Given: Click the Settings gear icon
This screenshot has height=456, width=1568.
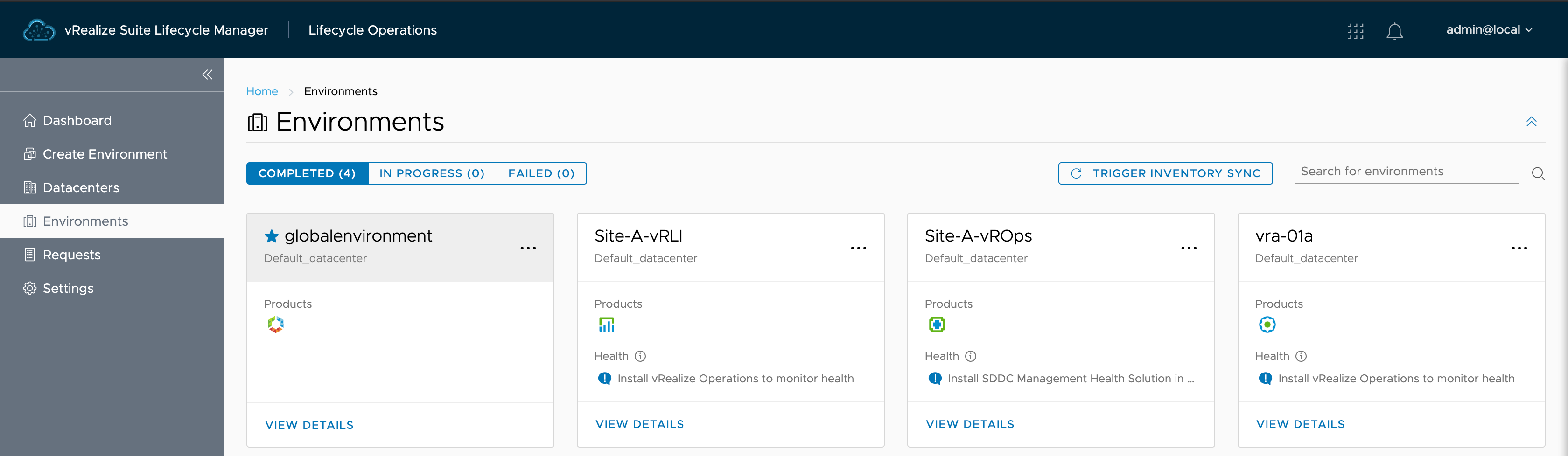Looking at the screenshot, I should pyautogui.click(x=30, y=288).
